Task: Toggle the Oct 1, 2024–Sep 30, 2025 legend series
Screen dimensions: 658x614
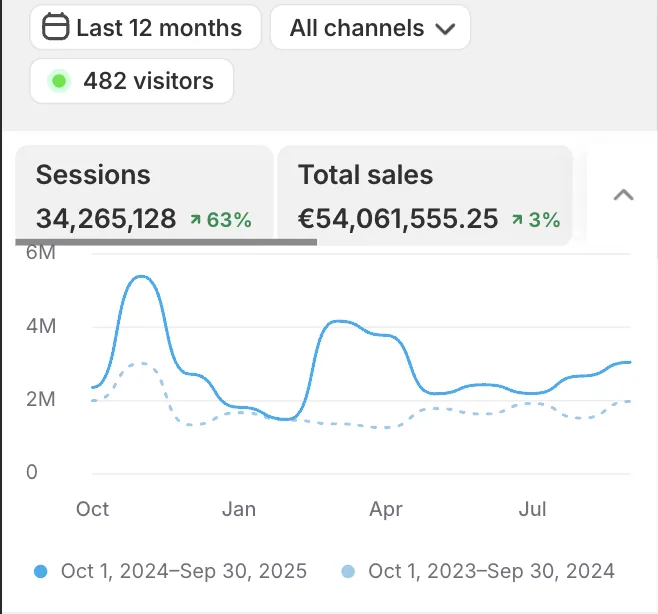Action: (170, 571)
